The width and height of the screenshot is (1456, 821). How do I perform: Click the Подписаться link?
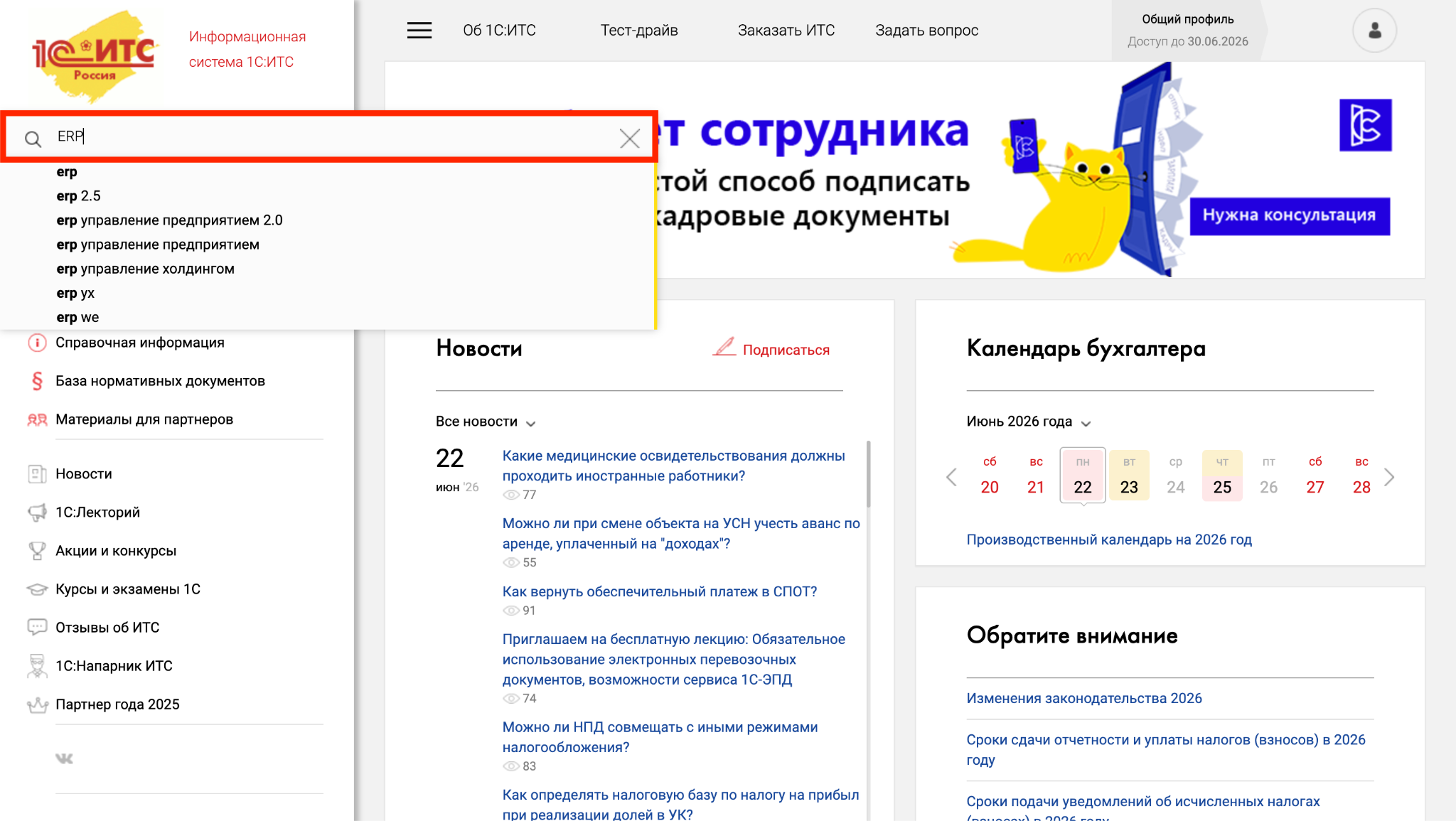click(x=786, y=350)
